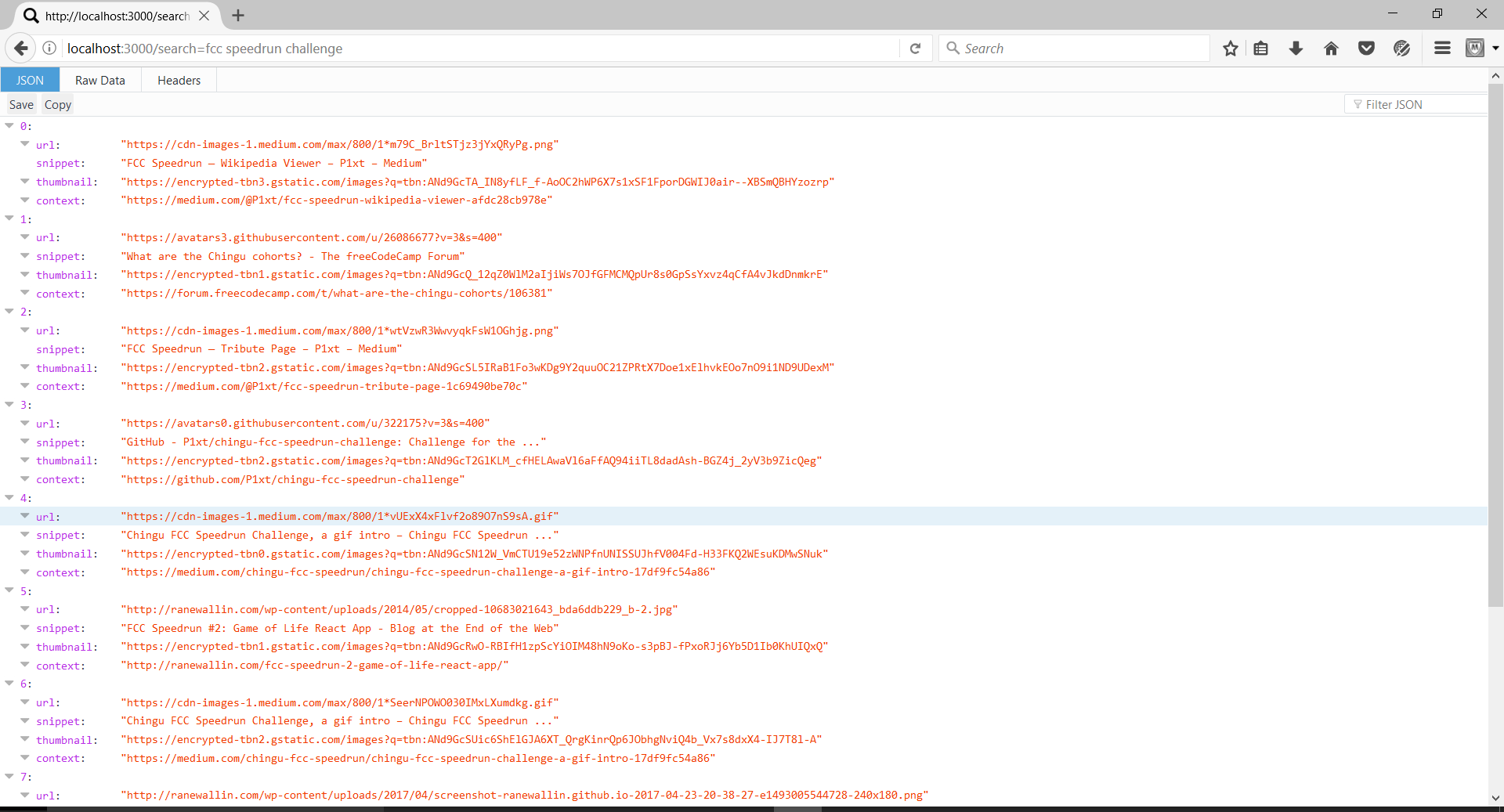Click the extension icon beside the menu
This screenshot has height=812, width=1504.
[1475, 49]
